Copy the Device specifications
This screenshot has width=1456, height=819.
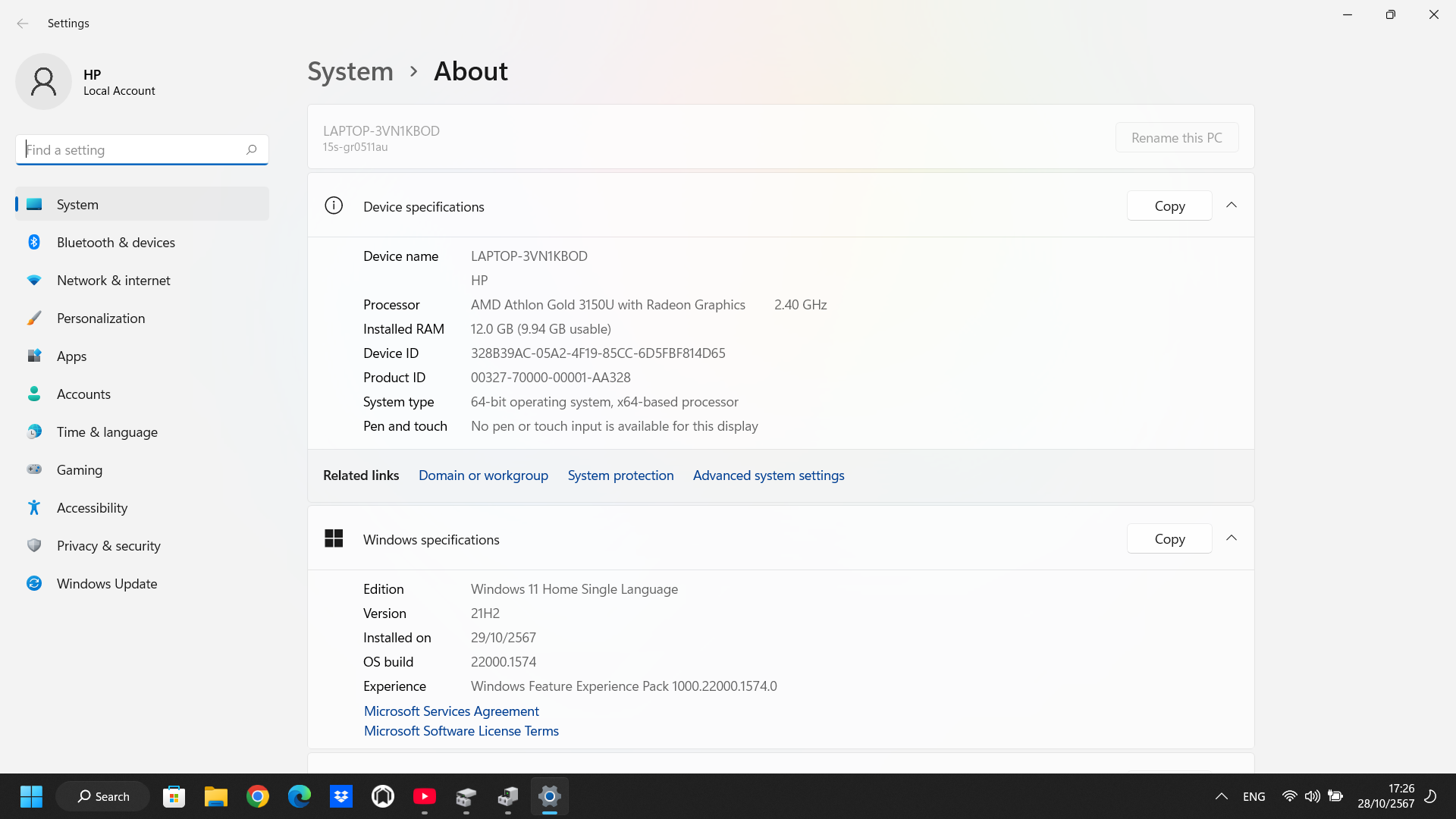click(1169, 206)
